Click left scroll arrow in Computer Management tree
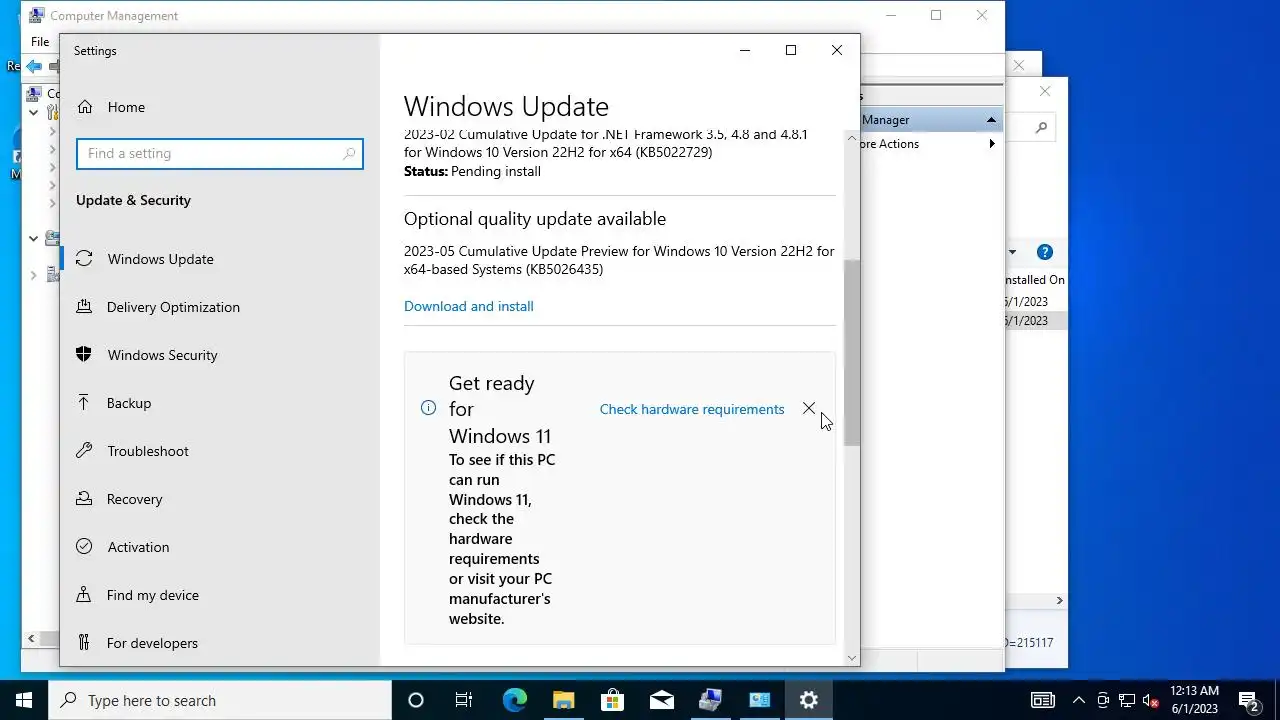 (31, 638)
